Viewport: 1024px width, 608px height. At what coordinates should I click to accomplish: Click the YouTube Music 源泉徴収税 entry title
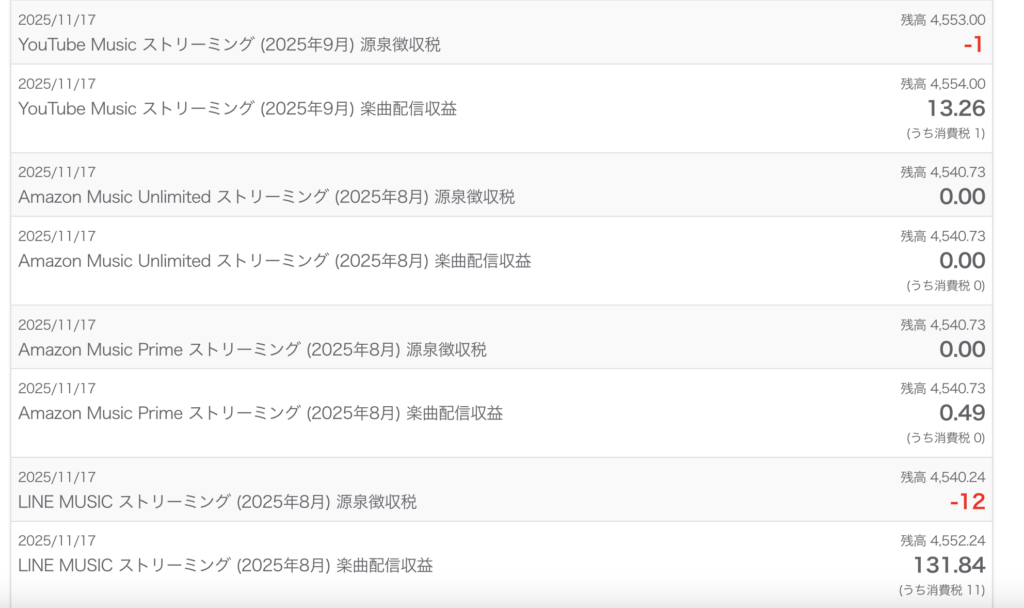pyautogui.click(x=229, y=44)
